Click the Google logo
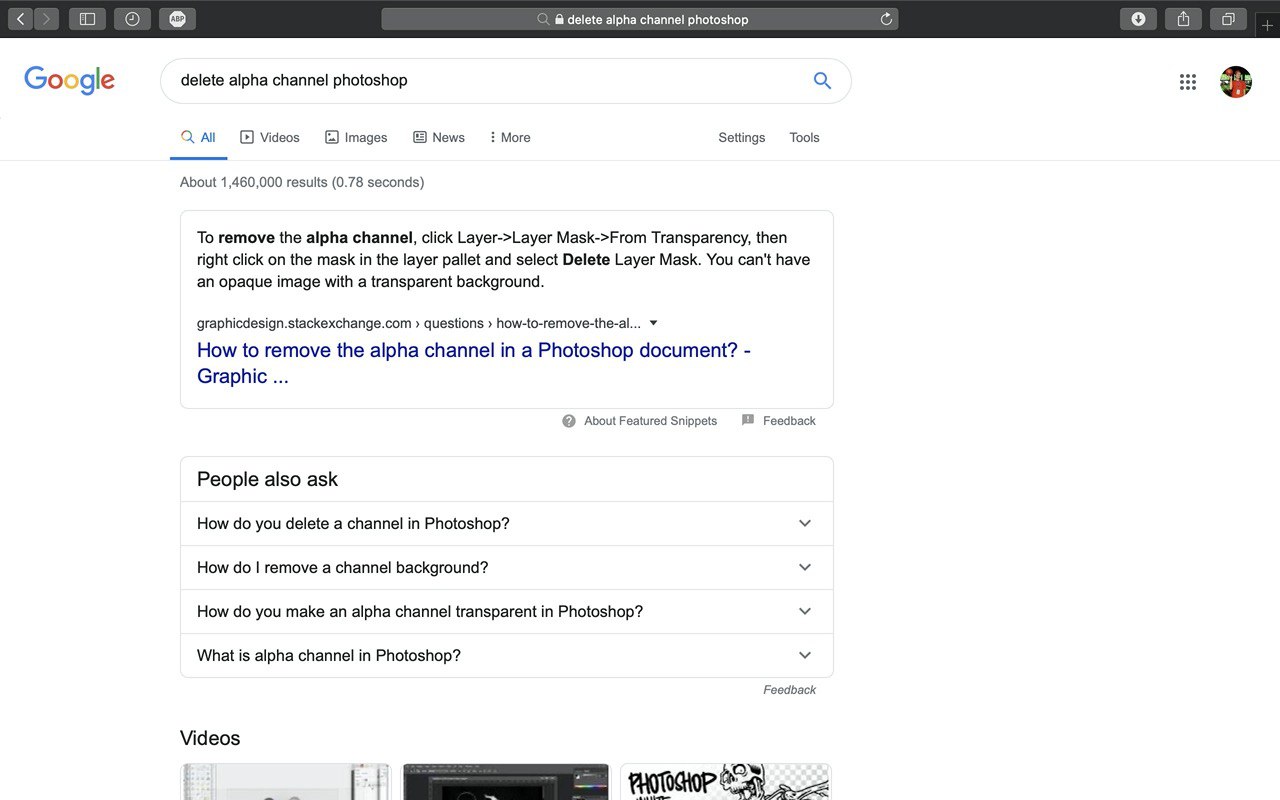The image size is (1280, 800). click(x=69, y=80)
